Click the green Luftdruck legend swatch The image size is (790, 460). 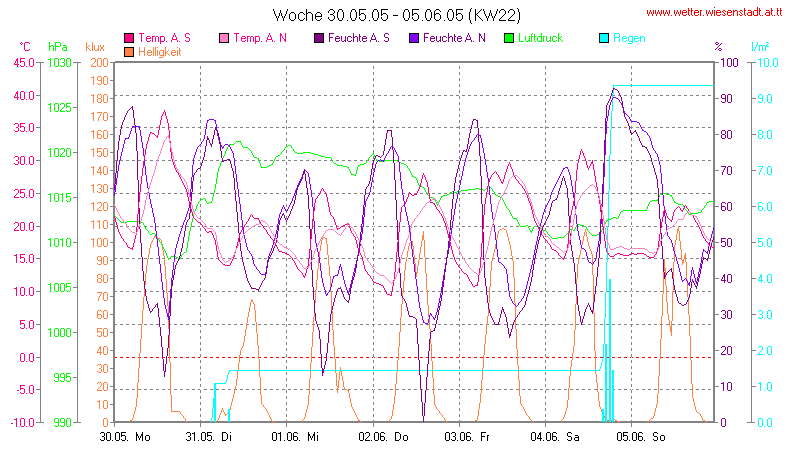(509, 38)
